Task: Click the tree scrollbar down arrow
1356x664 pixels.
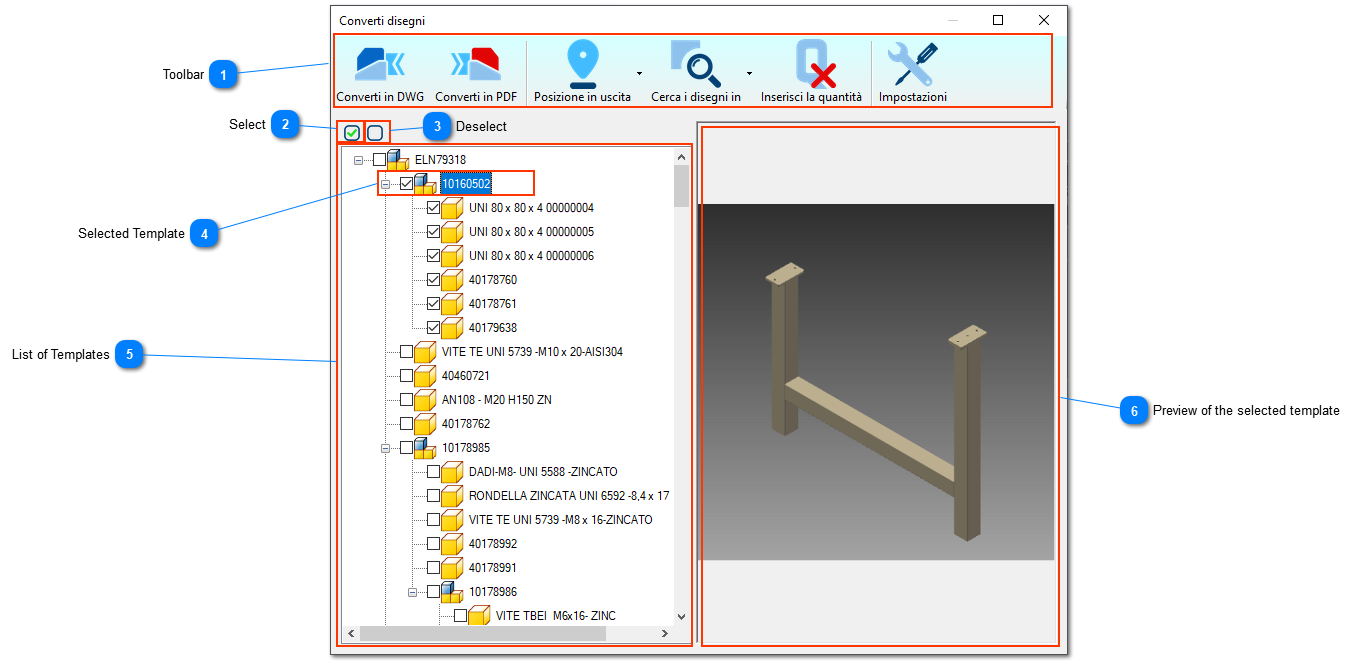Action: click(x=682, y=617)
